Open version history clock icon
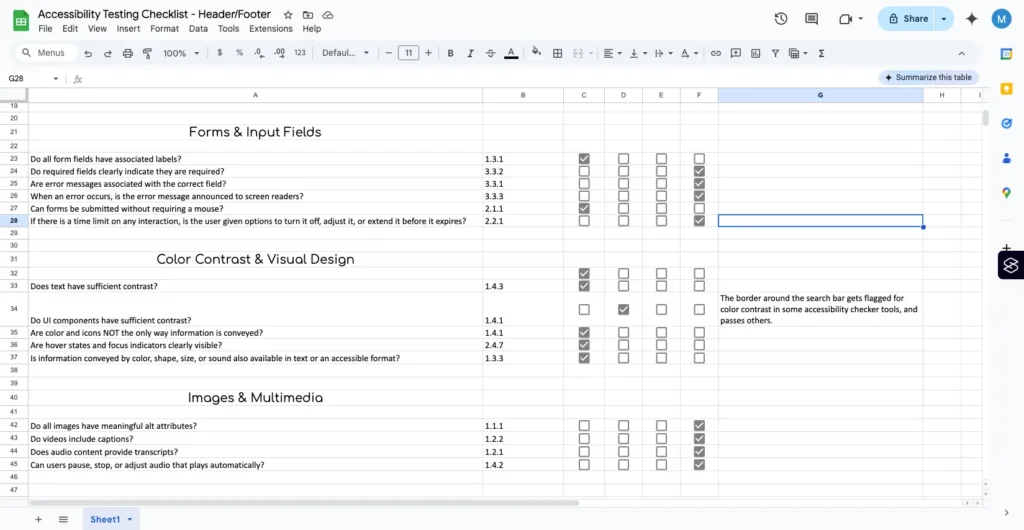 (781, 19)
